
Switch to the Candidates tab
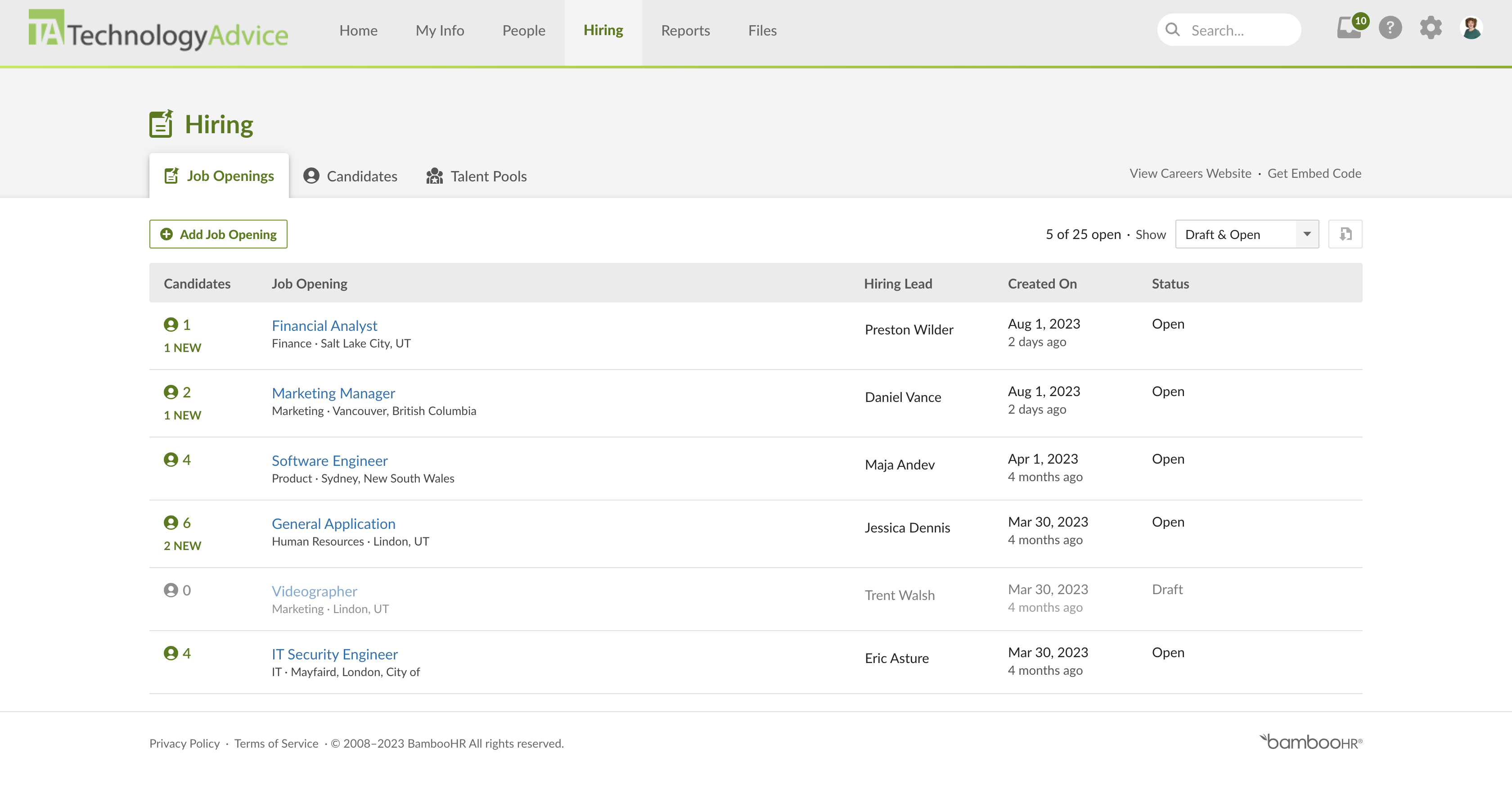click(x=351, y=176)
